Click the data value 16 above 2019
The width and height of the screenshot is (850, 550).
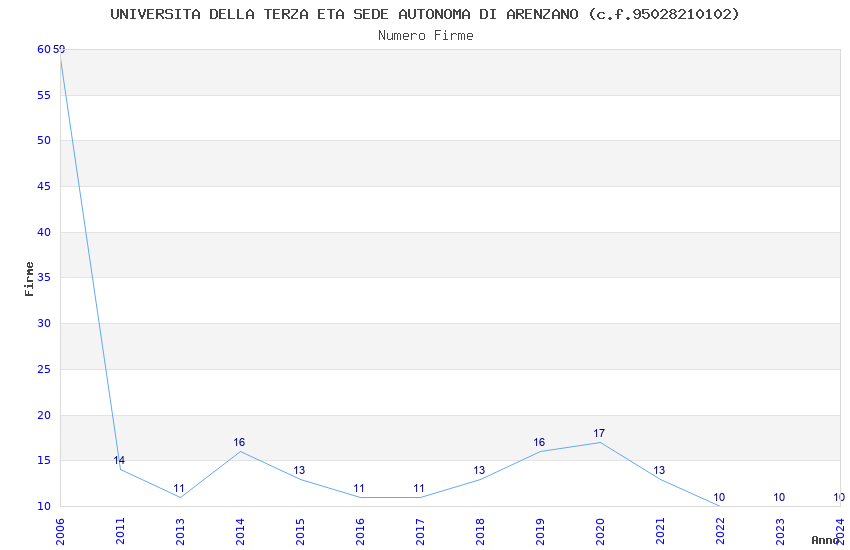tap(539, 442)
